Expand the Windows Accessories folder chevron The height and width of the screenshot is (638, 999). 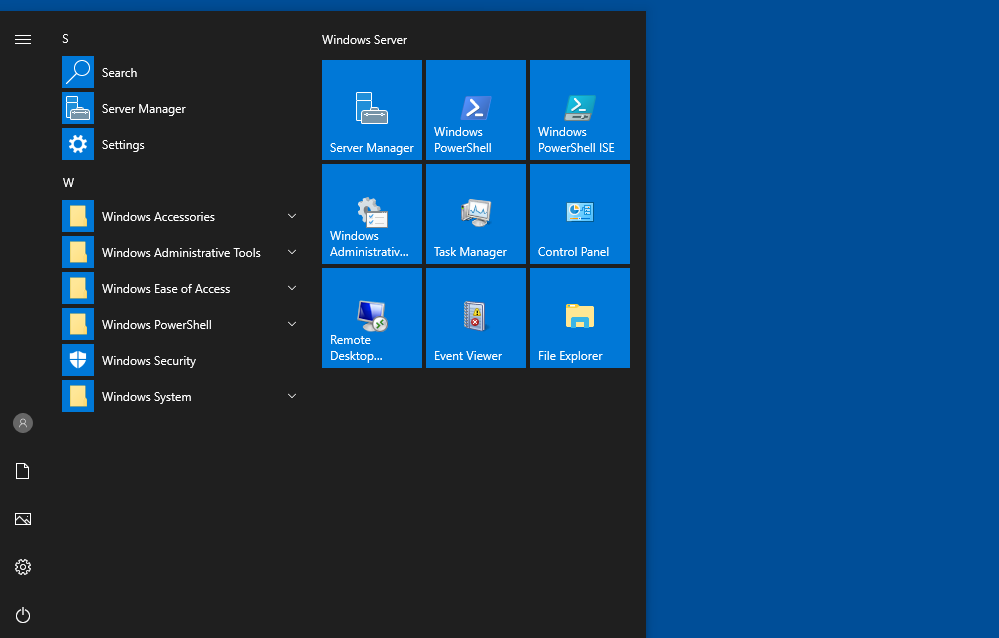[292, 216]
